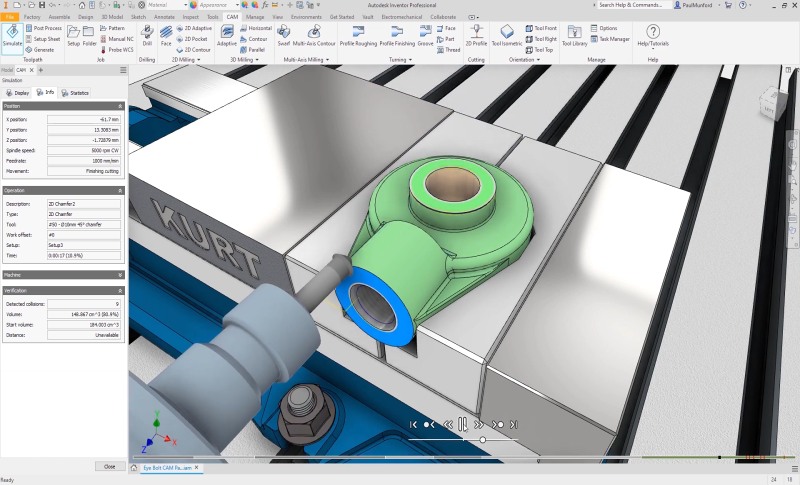Click the PaulMunford account name
Image resolution: width=800 pixels, height=485 pixels.
click(696, 5)
